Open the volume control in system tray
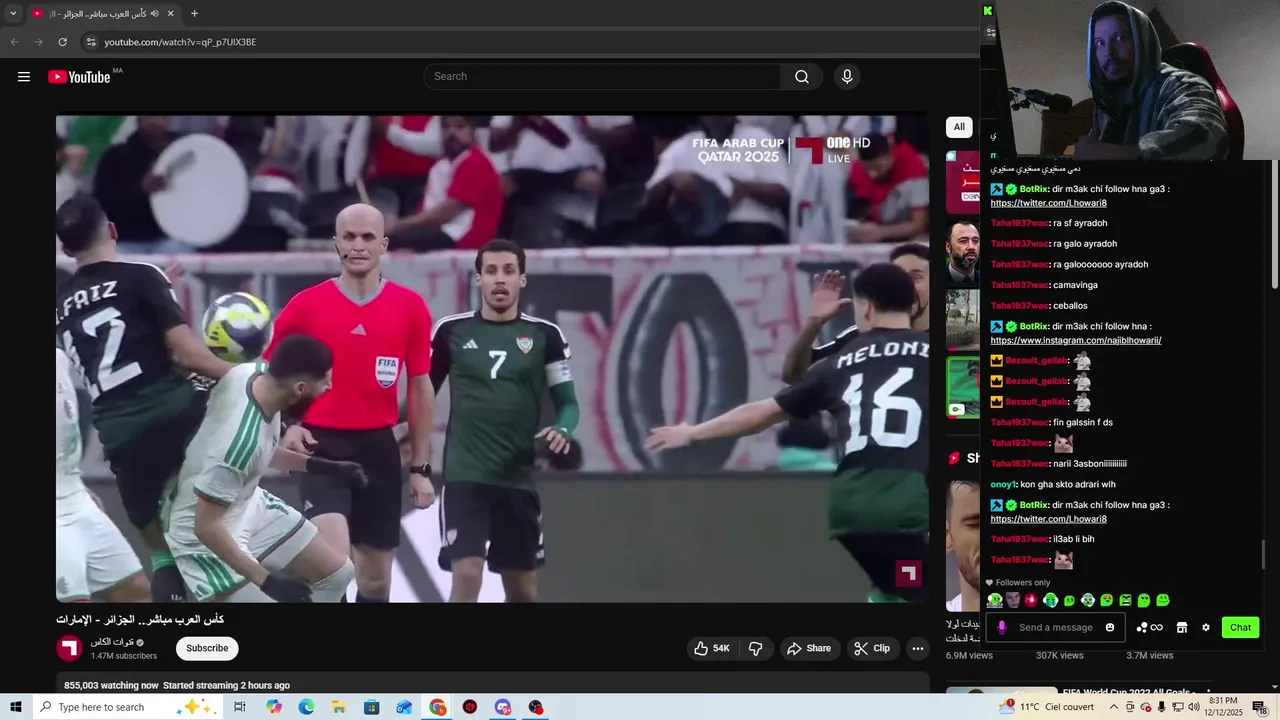The width and height of the screenshot is (1280, 720). 1194,707
